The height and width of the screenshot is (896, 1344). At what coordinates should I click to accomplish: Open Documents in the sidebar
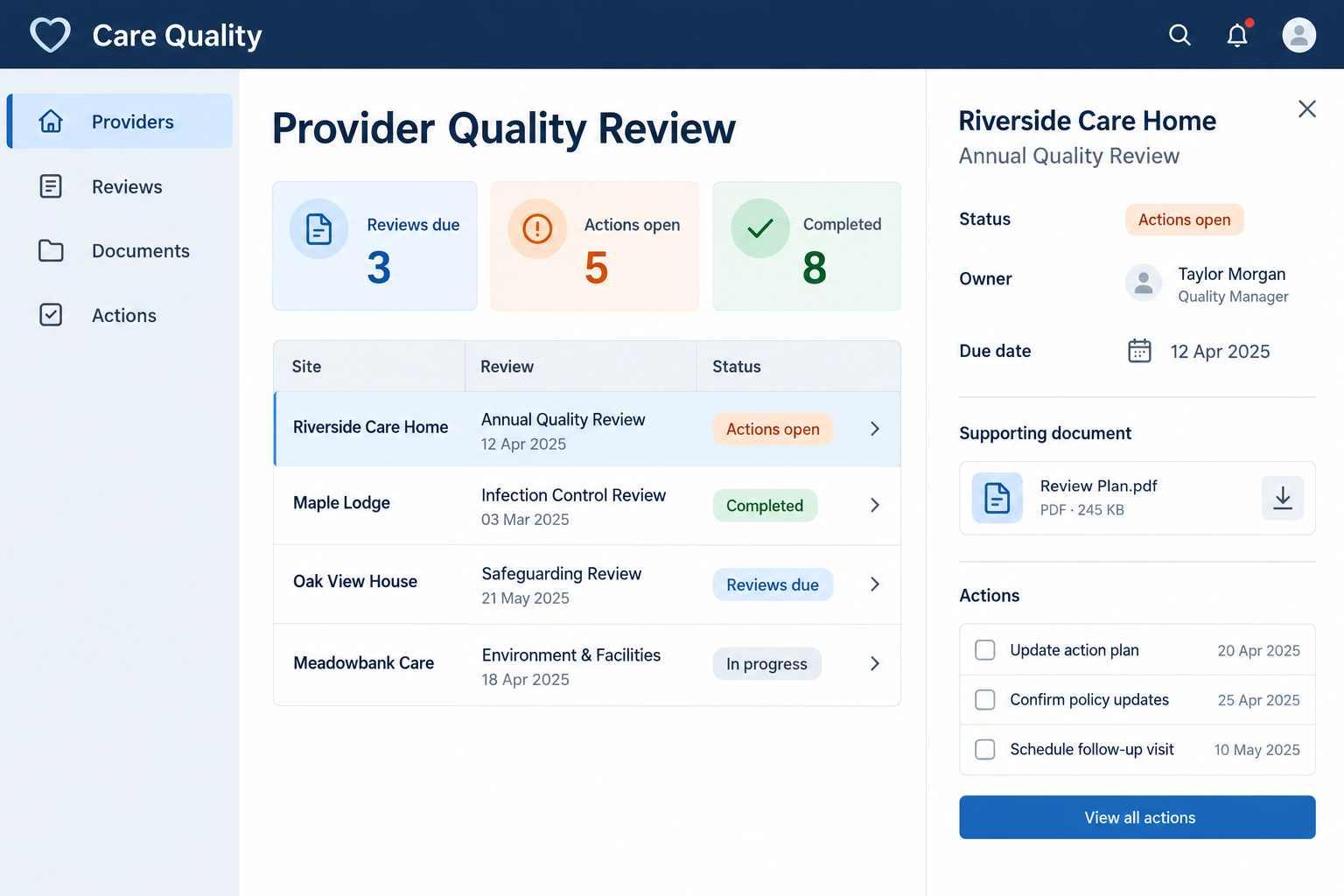coord(121,251)
